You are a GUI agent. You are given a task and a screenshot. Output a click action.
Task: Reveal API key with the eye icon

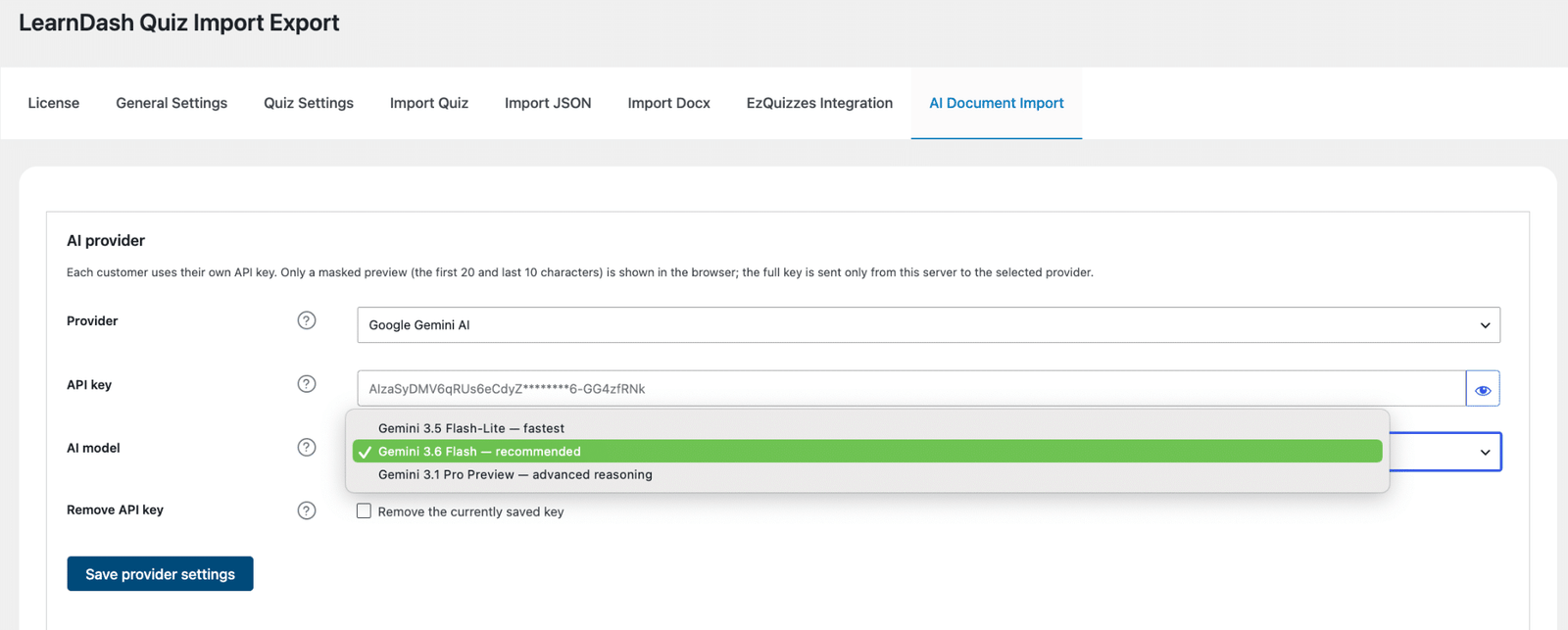[x=1483, y=389]
